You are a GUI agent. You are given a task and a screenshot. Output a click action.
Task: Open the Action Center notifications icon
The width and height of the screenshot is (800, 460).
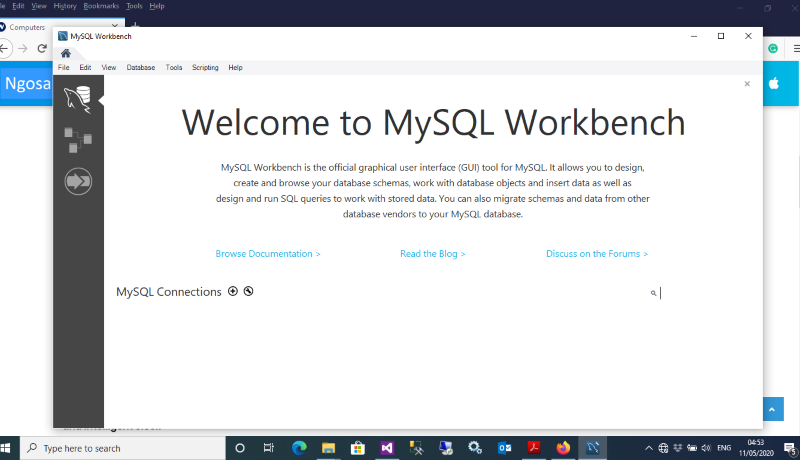coord(790,449)
